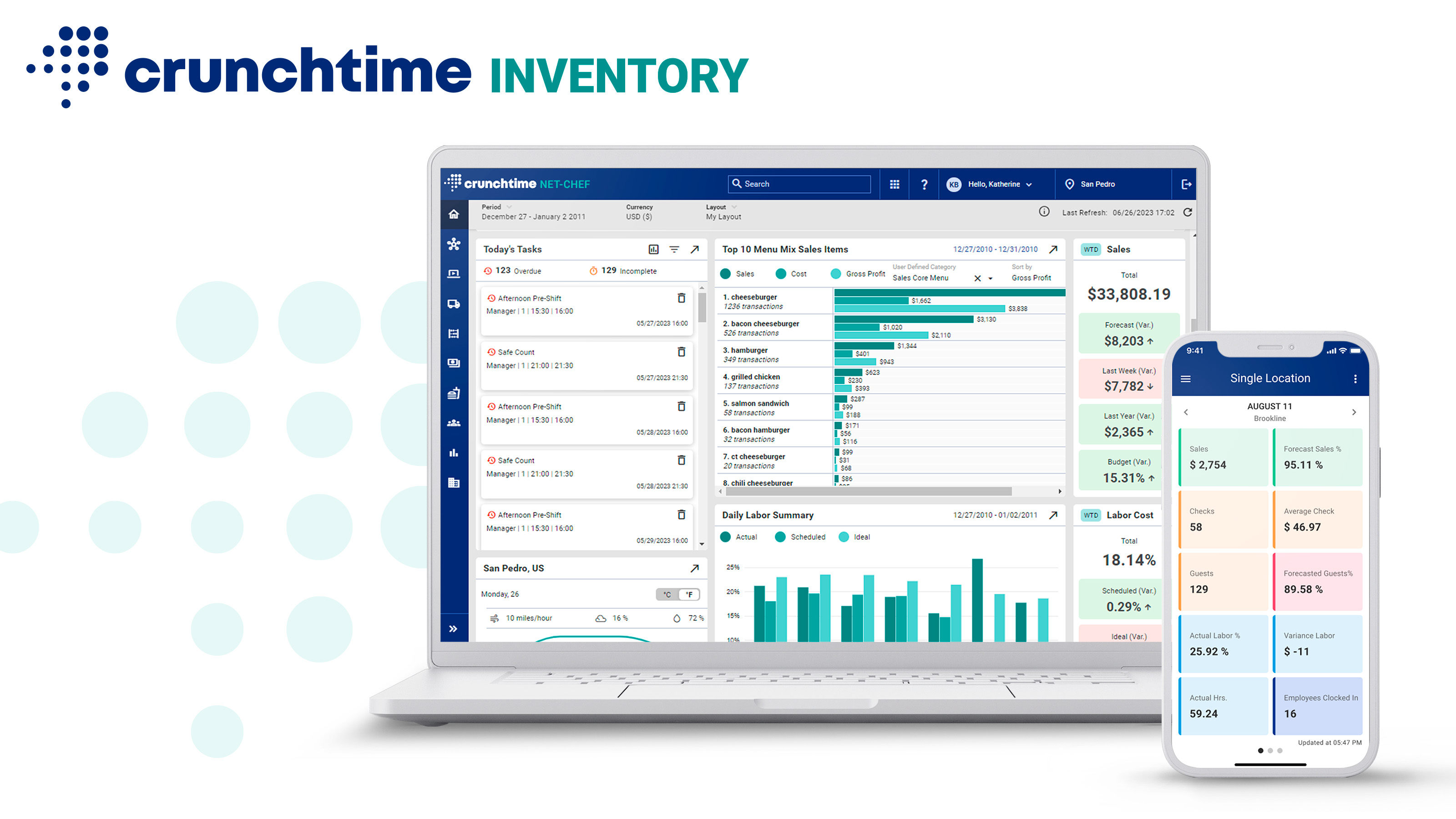The height and width of the screenshot is (819, 1456).
Task: Open the apps grid menu icon
Action: pos(894,184)
